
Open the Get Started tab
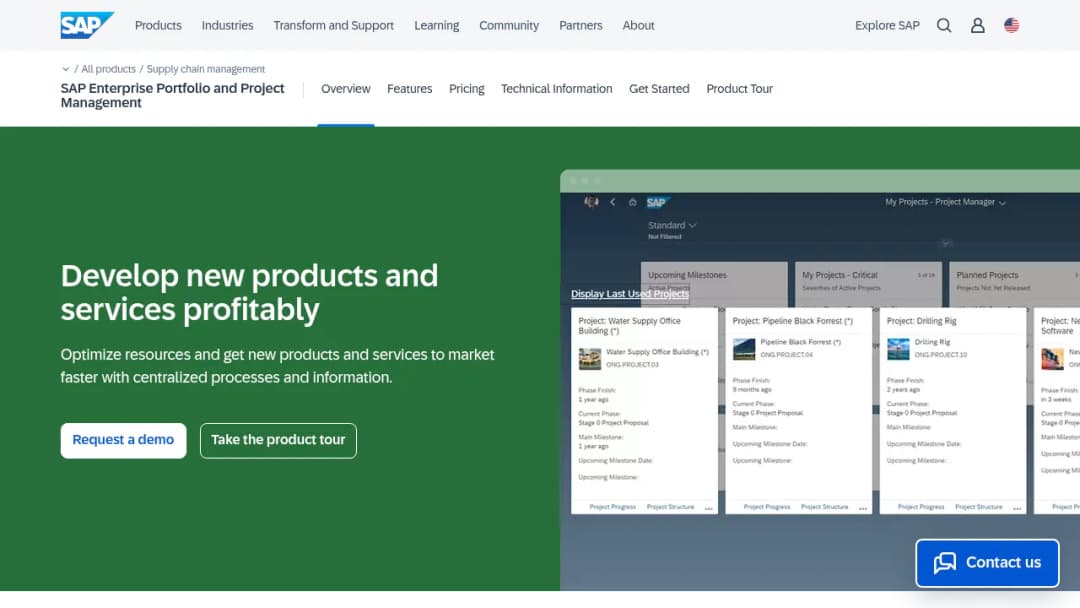tap(659, 89)
